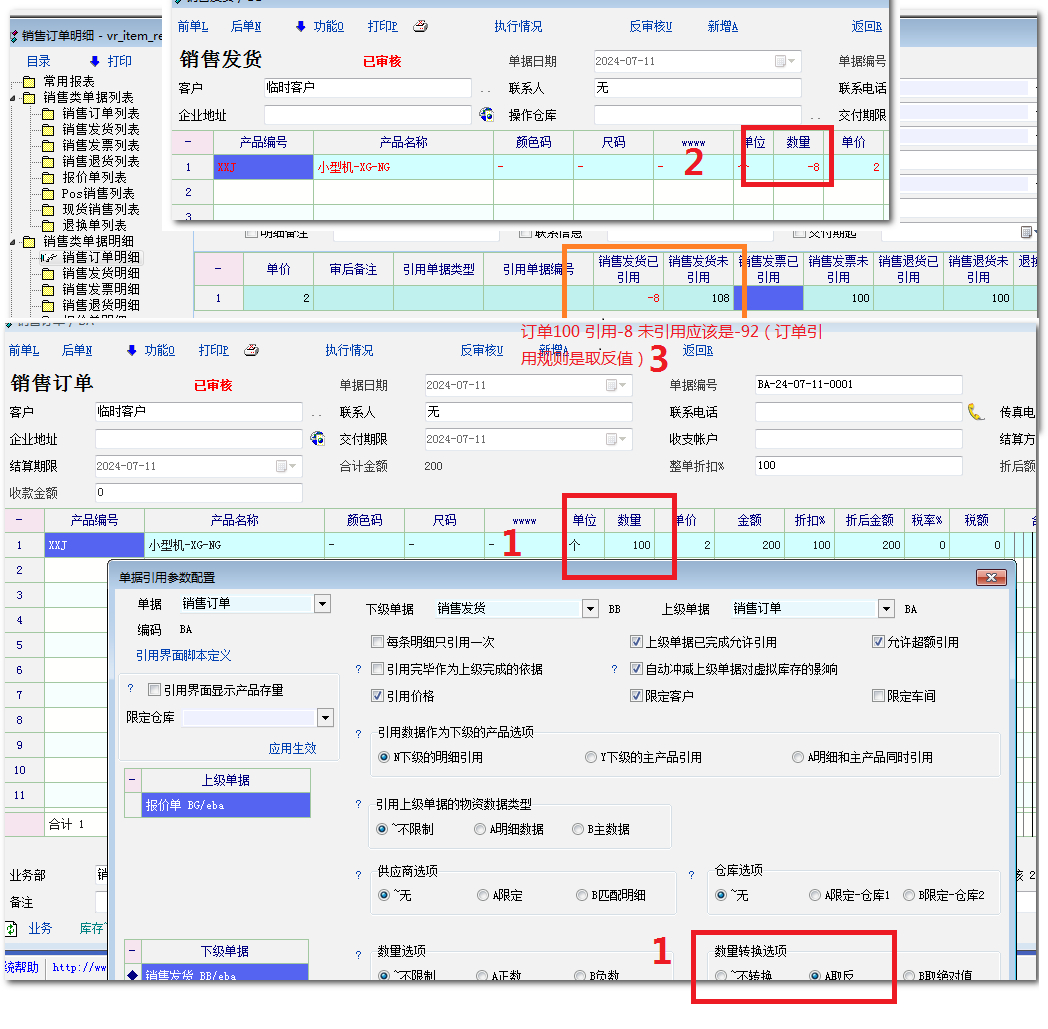Click the 业务 refresh icon at bottom left
This screenshot has height=1029, width=1048.
(12, 928)
